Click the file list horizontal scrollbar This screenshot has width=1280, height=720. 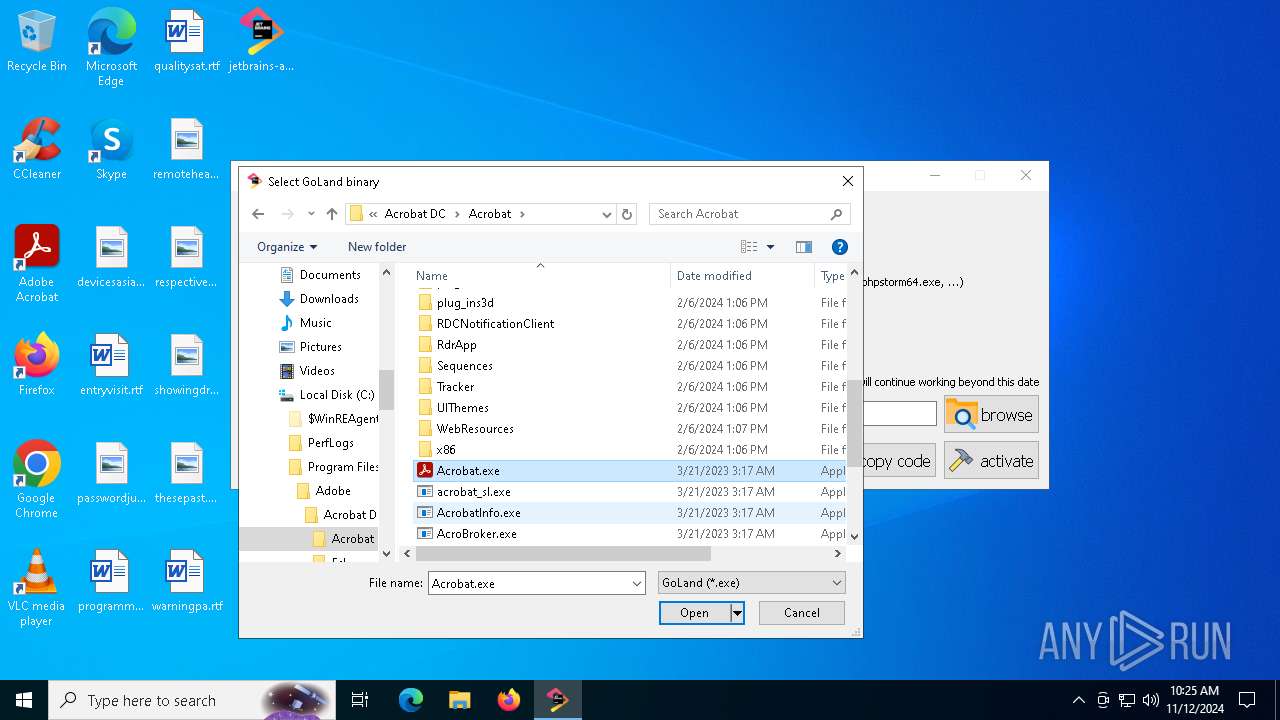point(563,553)
